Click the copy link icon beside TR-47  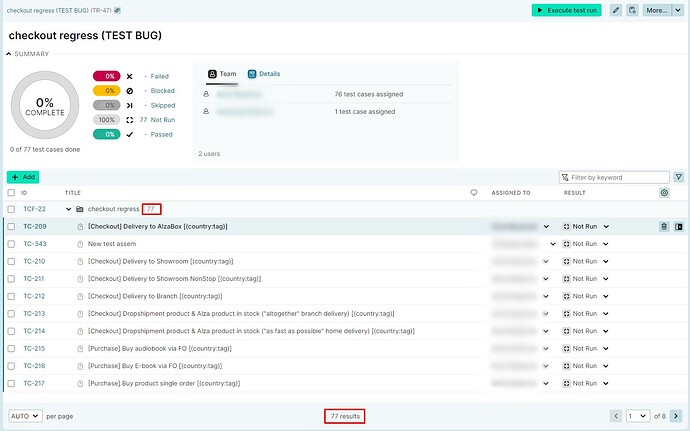point(117,10)
